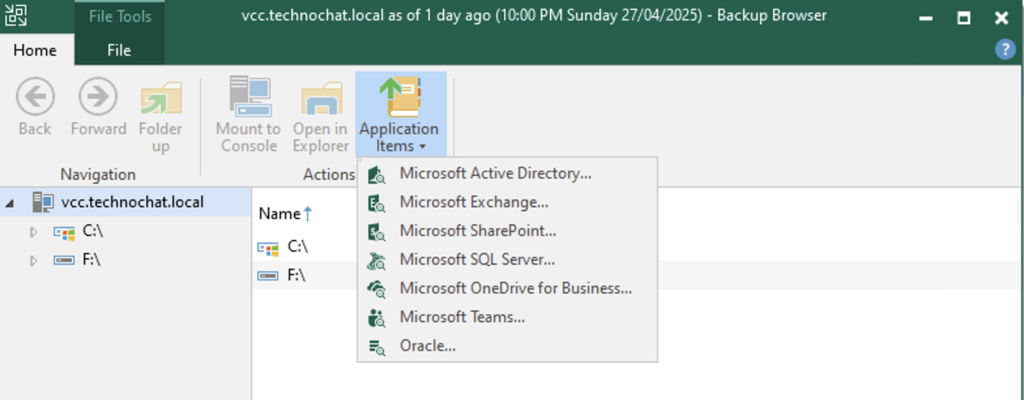This screenshot has width=1024, height=400.
Task: Choose Microsoft Exchange from the menu
Action: click(x=473, y=202)
